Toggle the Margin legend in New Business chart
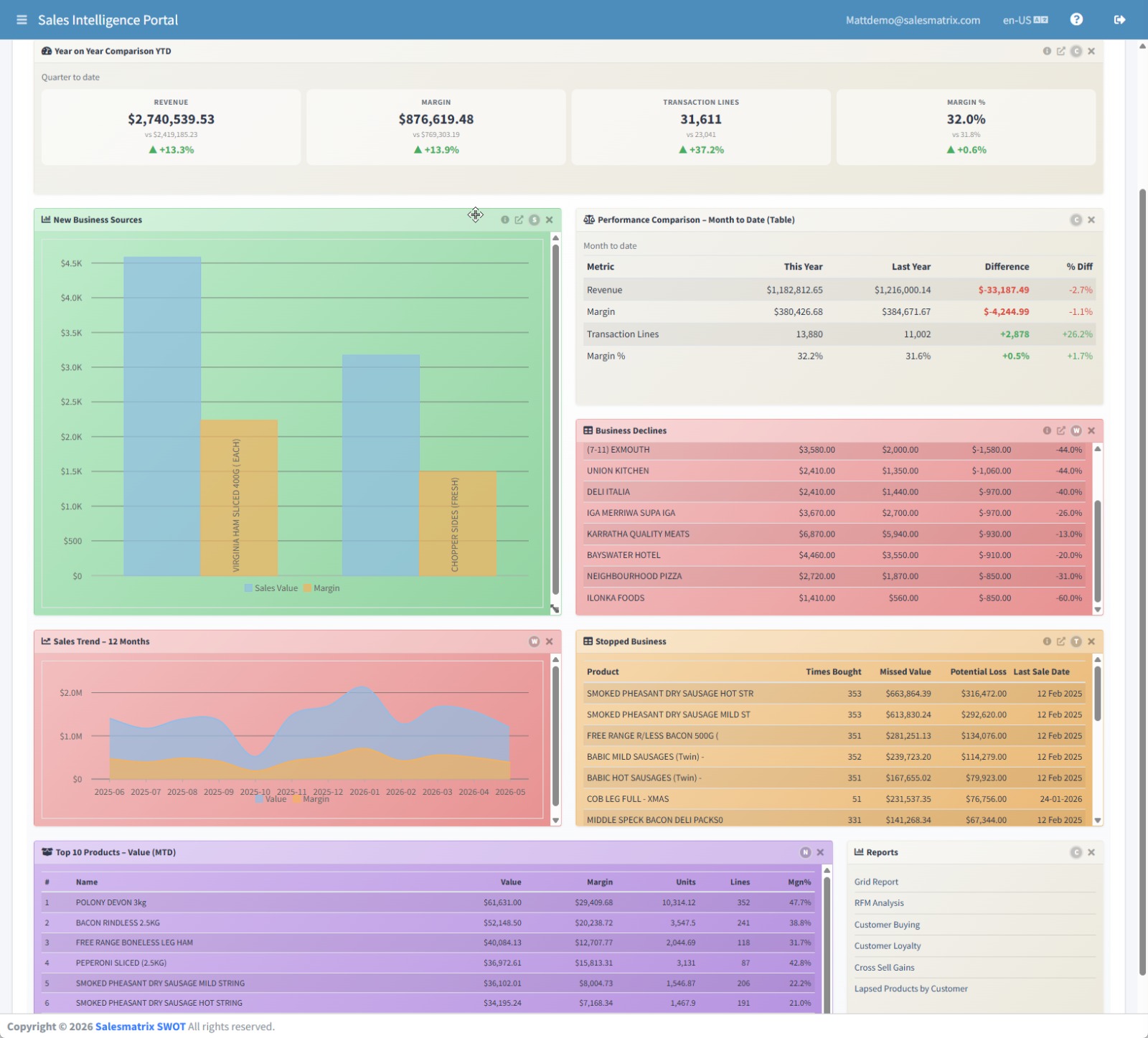 (x=321, y=588)
